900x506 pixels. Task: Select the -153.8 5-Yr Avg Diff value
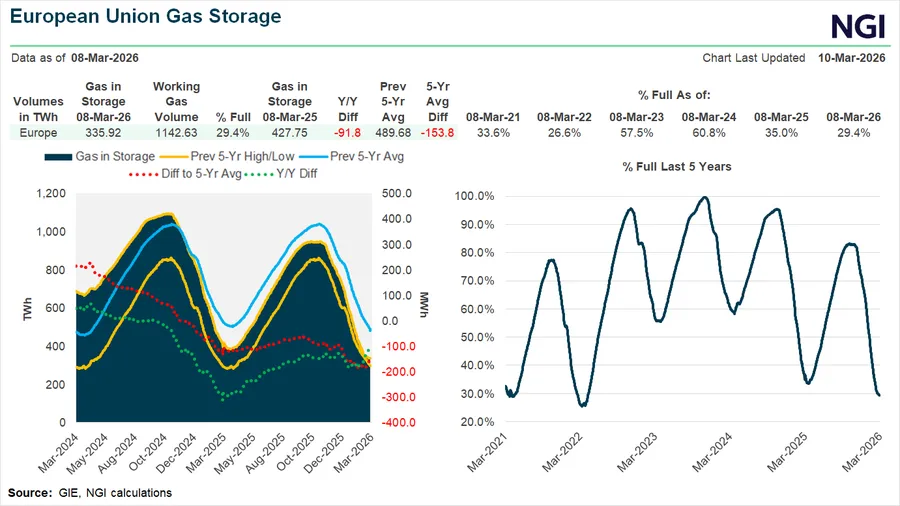[x=436, y=131]
